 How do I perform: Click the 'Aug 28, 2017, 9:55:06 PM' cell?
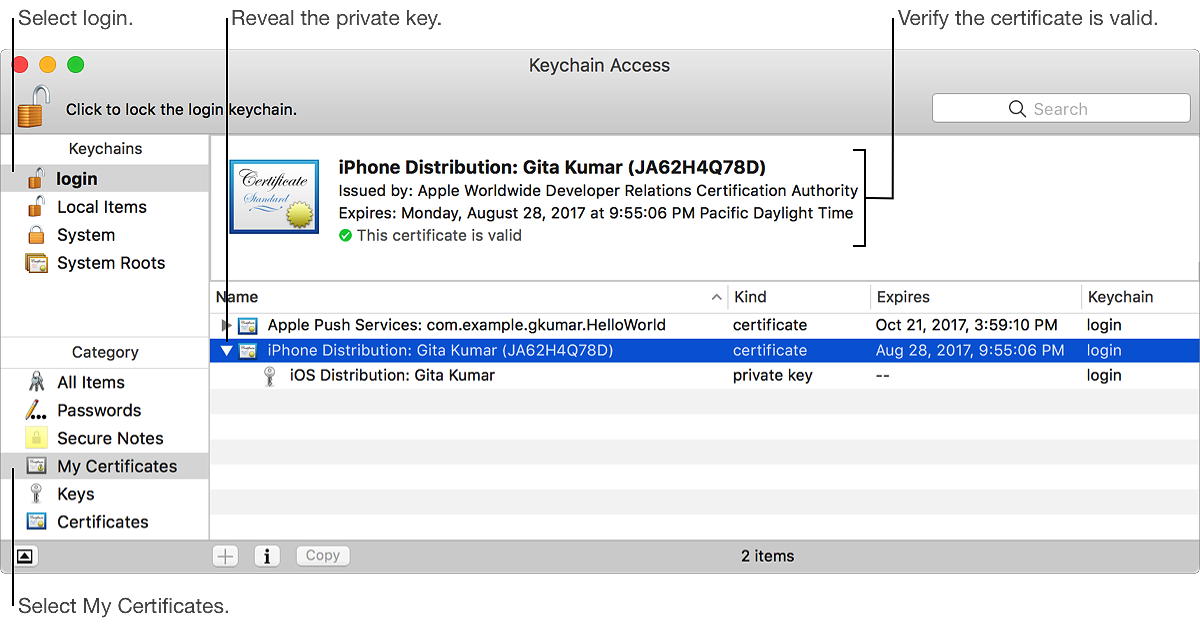(x=969, y=351)
